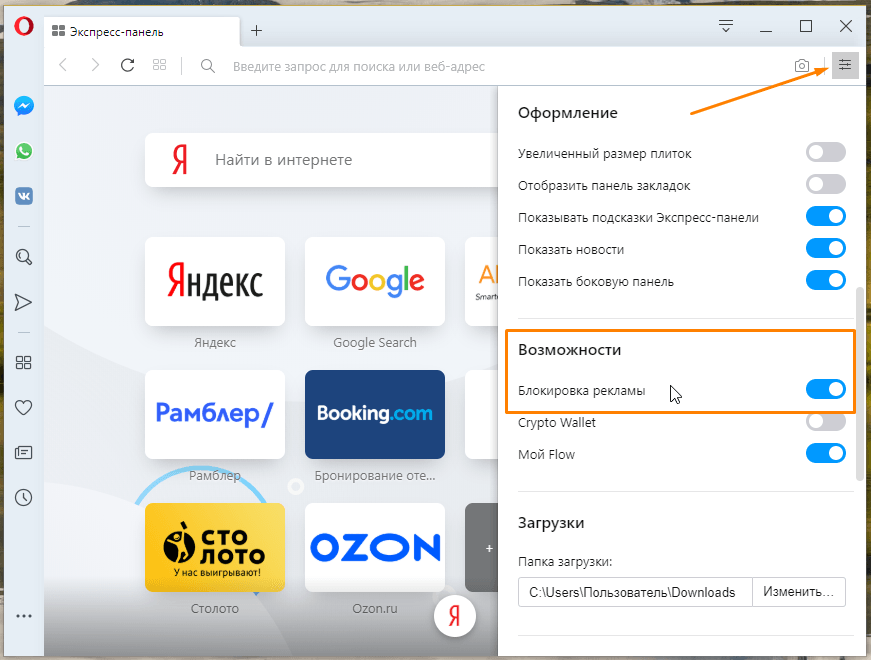Viewport: 871px width, 660px height.
Task: Click the Google Search caption
Action: click(x=375, y=343)
